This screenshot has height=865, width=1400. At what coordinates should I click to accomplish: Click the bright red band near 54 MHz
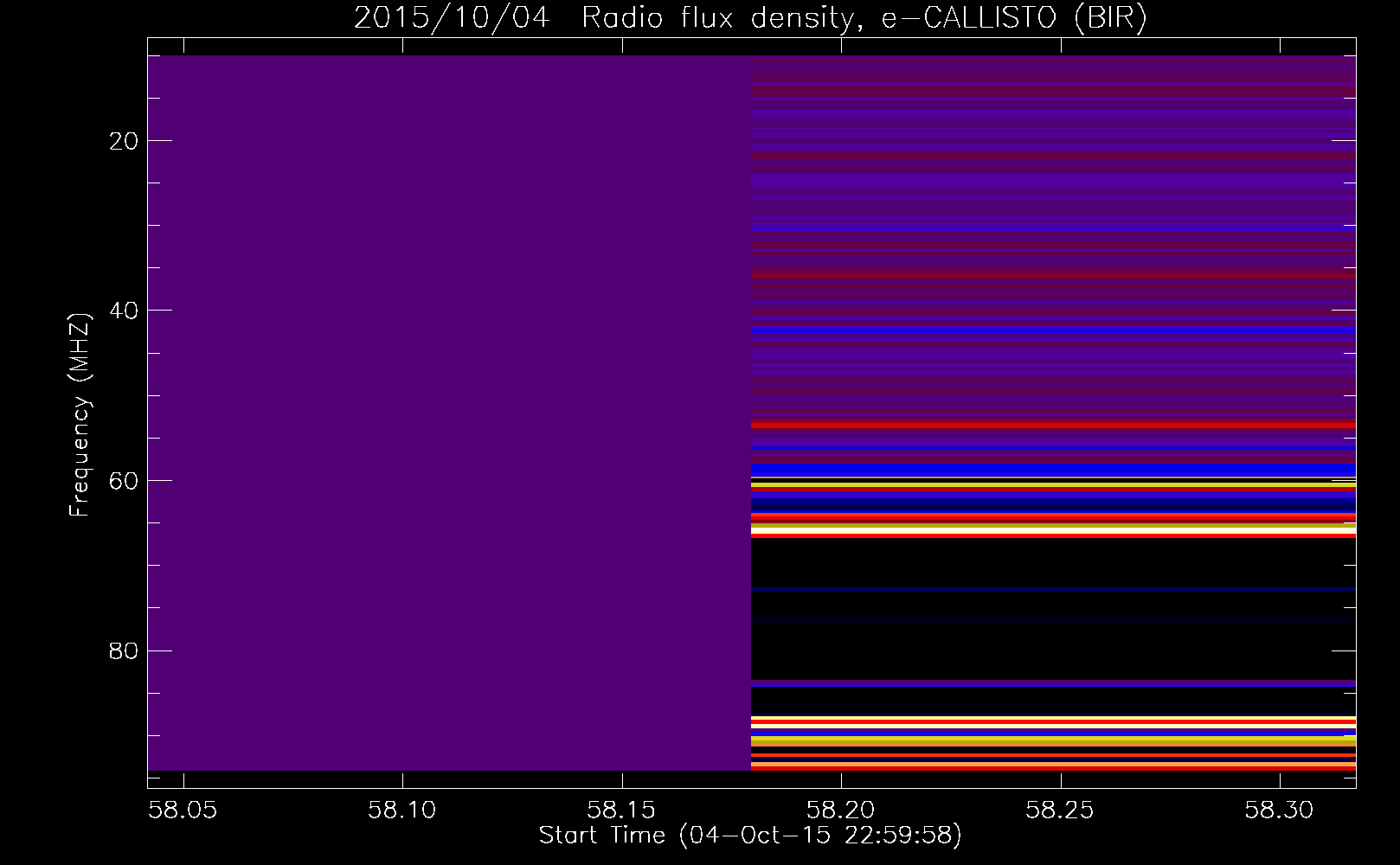1053,426
